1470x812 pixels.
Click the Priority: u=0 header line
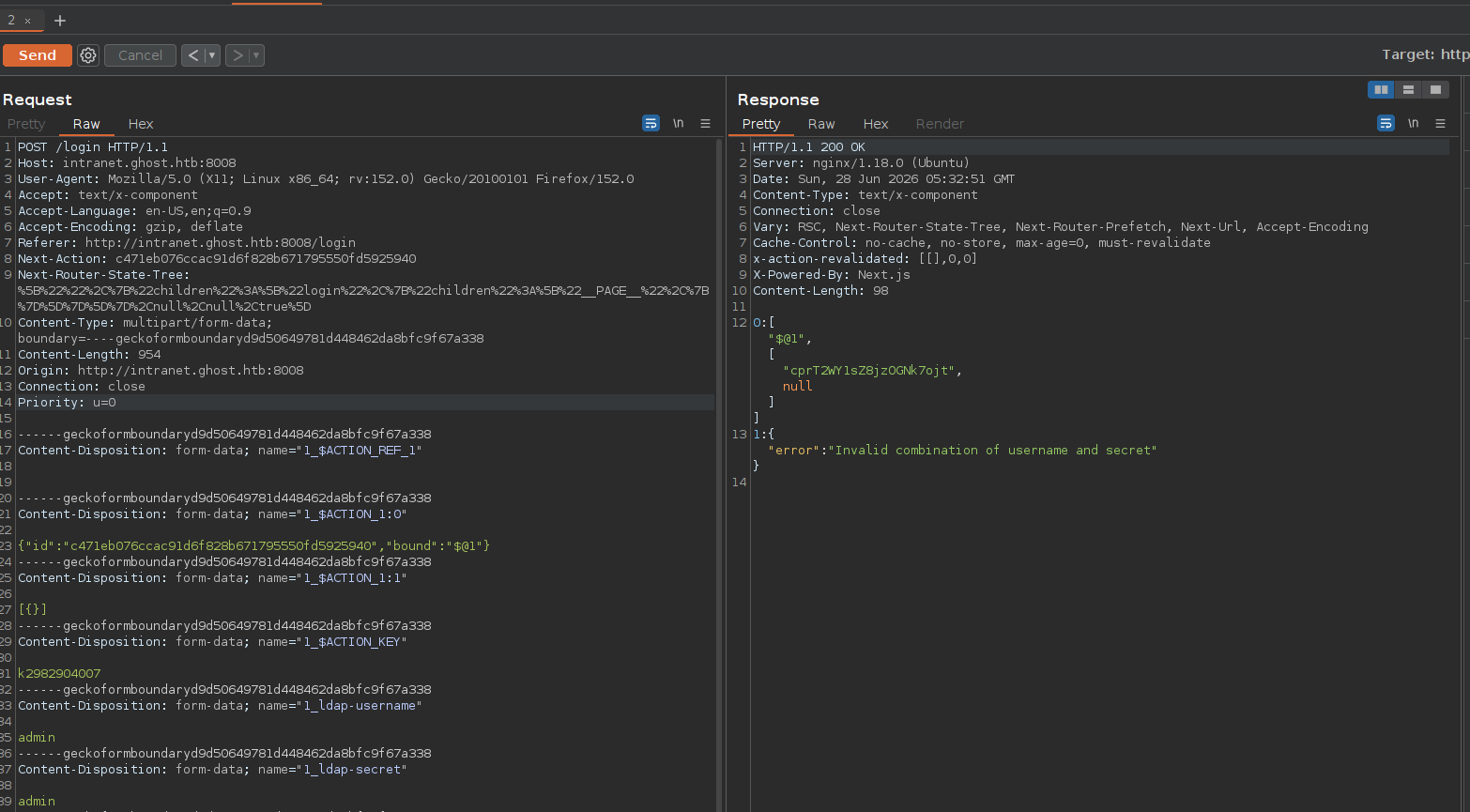tap(67, 403)
